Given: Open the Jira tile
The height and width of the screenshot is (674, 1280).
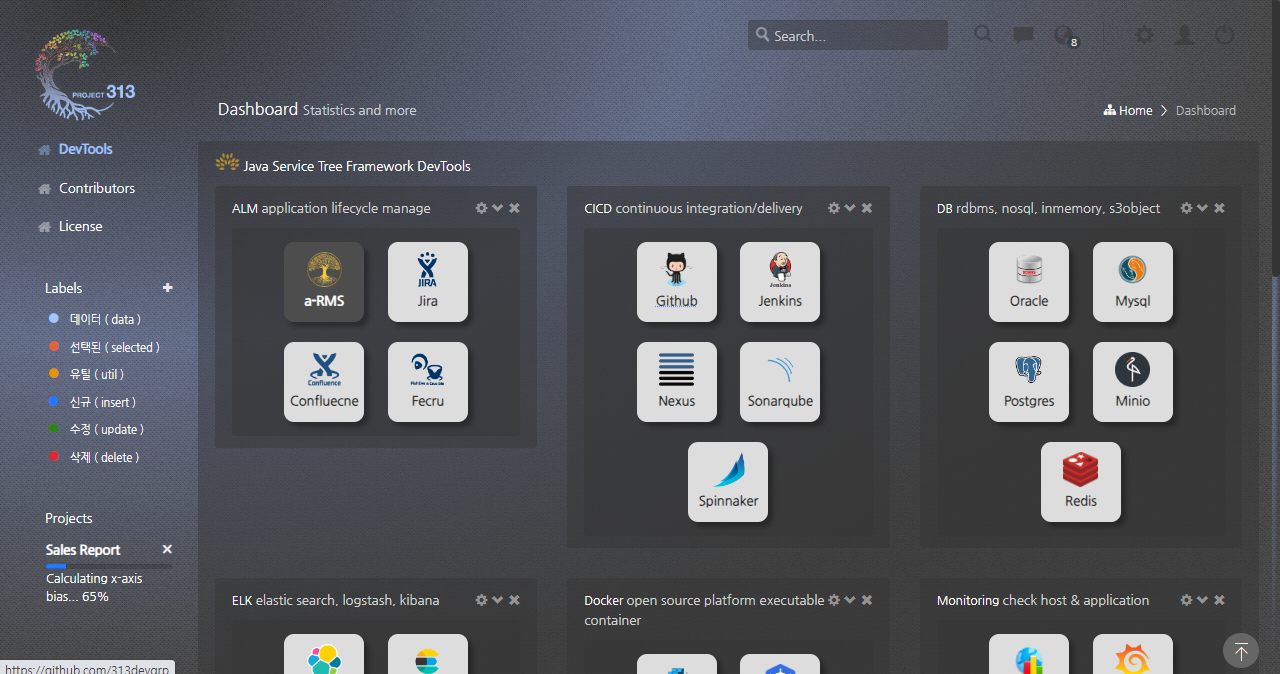Looking at the screenshot, I should click(428, 282).
